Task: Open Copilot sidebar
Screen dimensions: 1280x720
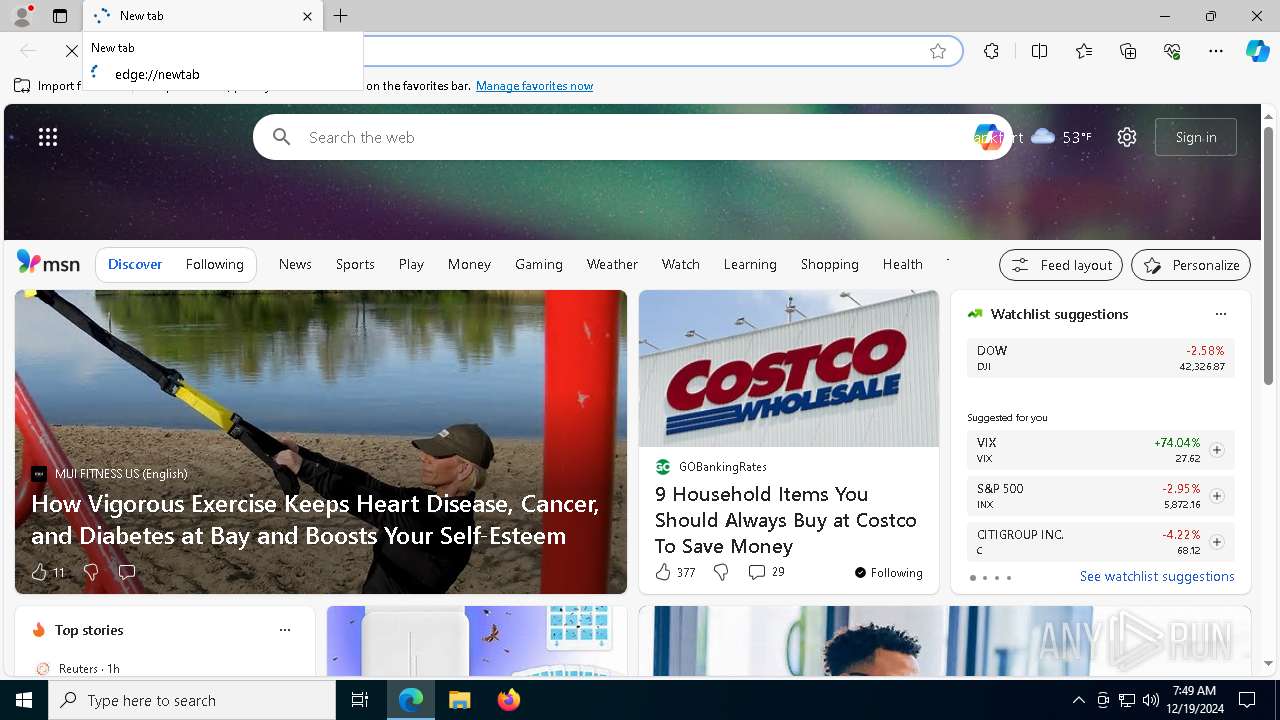Action: point(1257,51)
